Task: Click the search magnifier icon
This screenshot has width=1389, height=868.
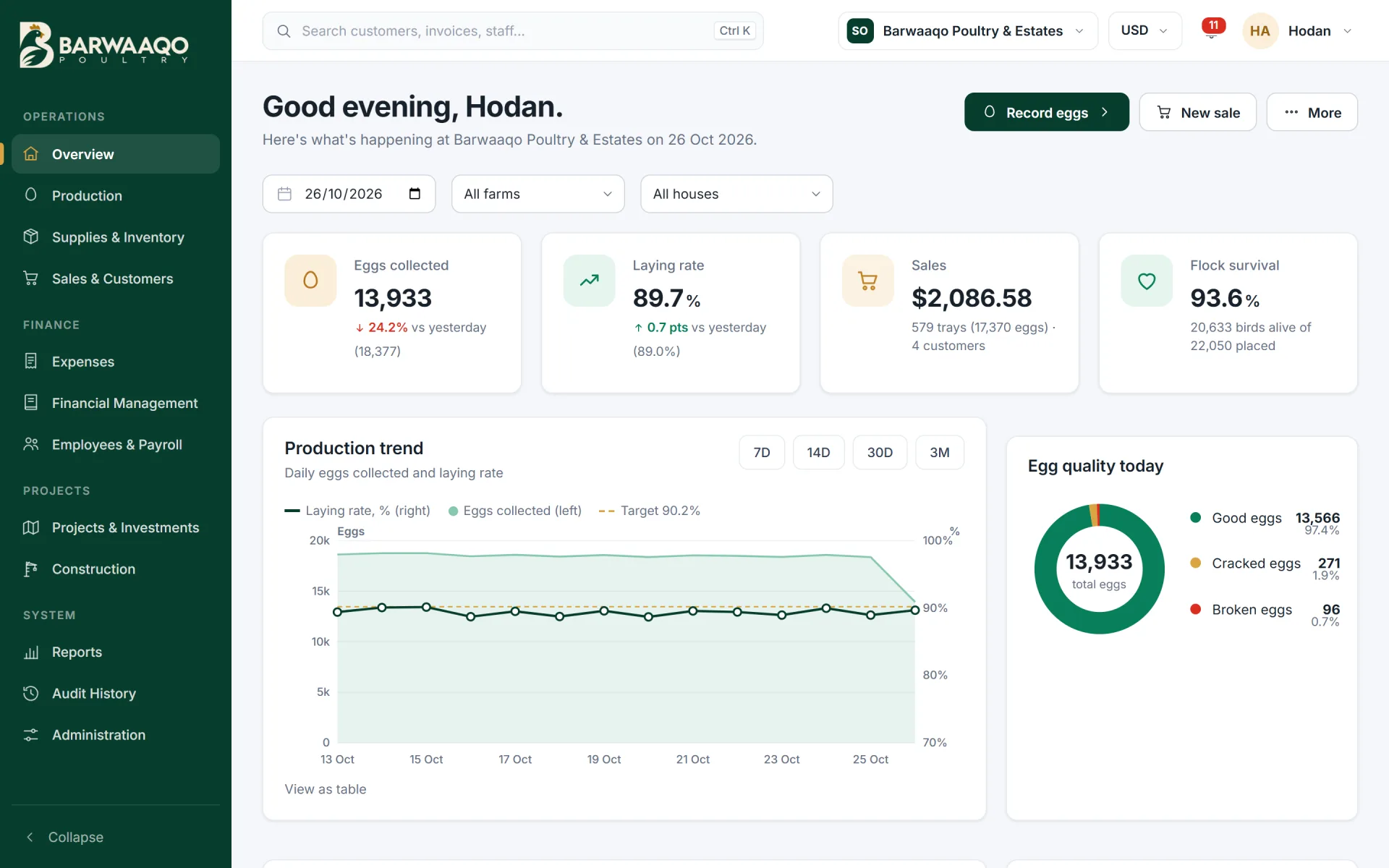Action: 284,31
